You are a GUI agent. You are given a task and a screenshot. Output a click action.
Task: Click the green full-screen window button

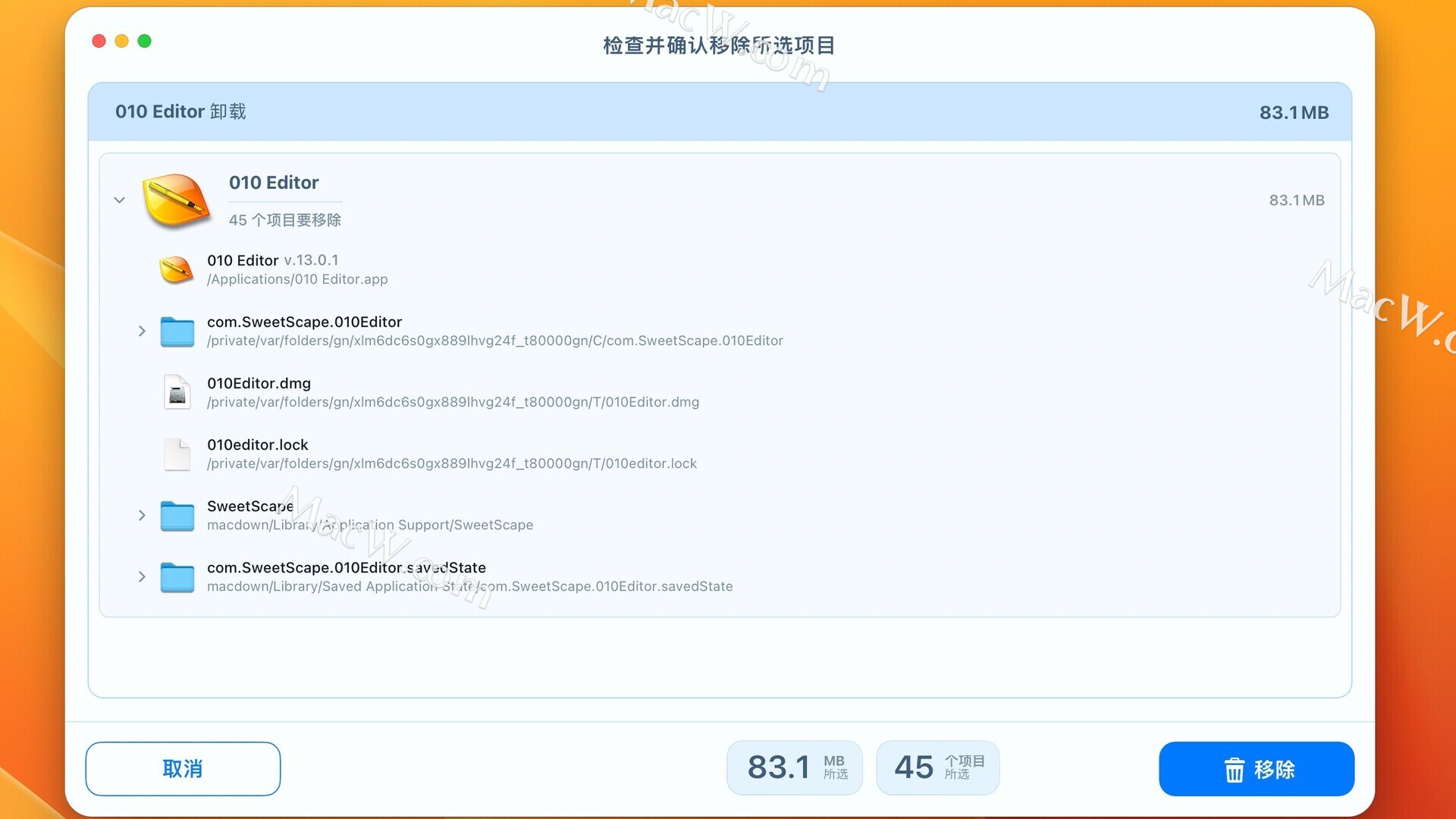tap(144, 41)
